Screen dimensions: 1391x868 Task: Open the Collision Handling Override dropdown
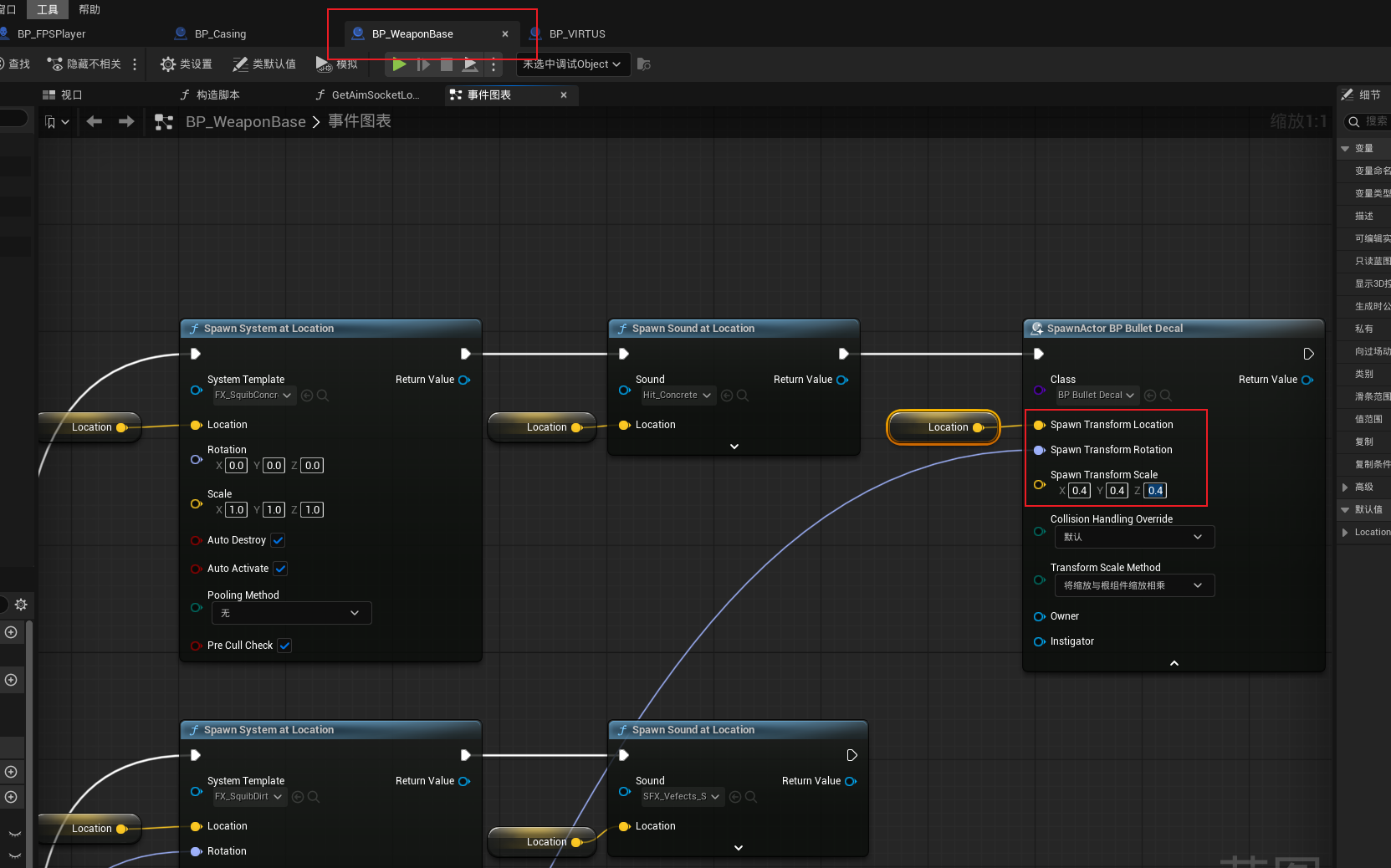coord(1134,537)
